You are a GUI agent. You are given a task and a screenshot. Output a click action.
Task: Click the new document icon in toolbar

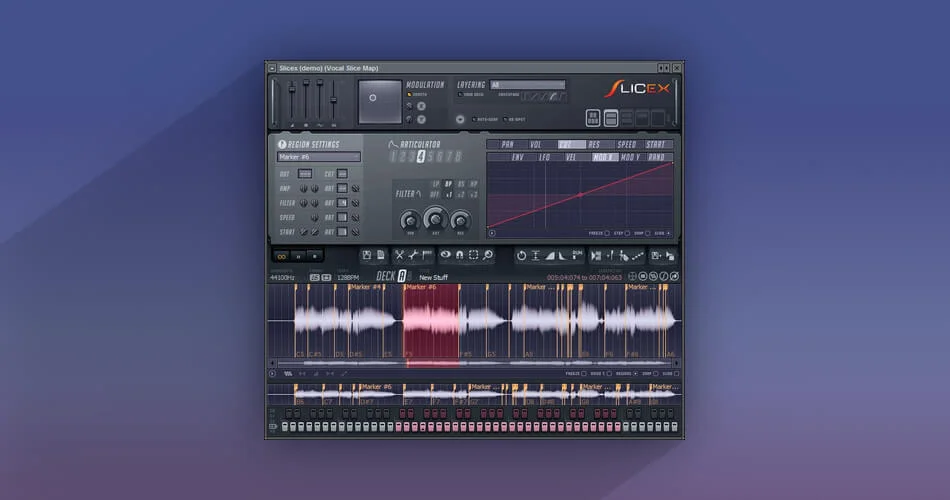point(380,256)
